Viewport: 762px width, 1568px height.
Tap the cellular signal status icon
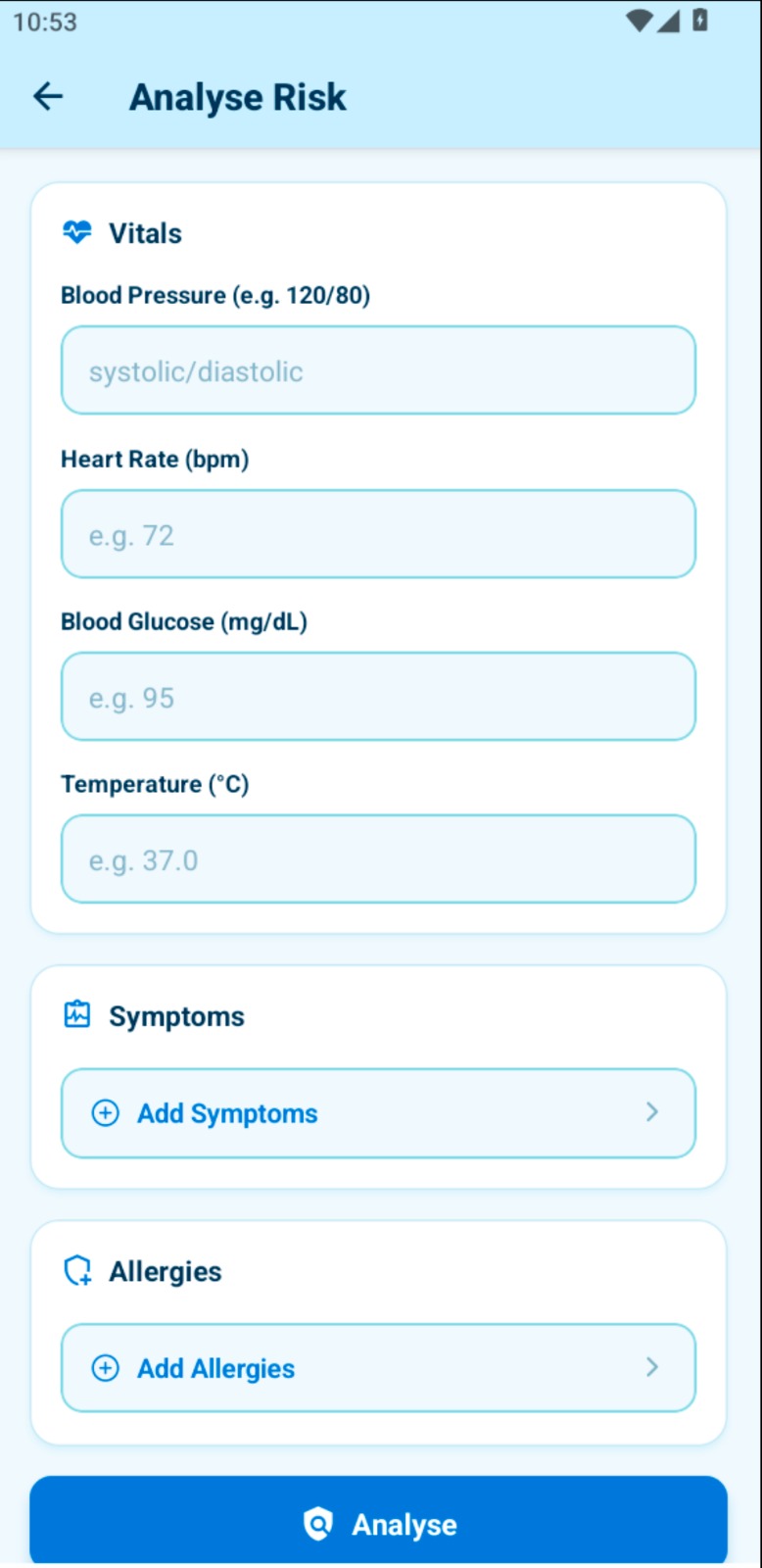click(669, 21)
